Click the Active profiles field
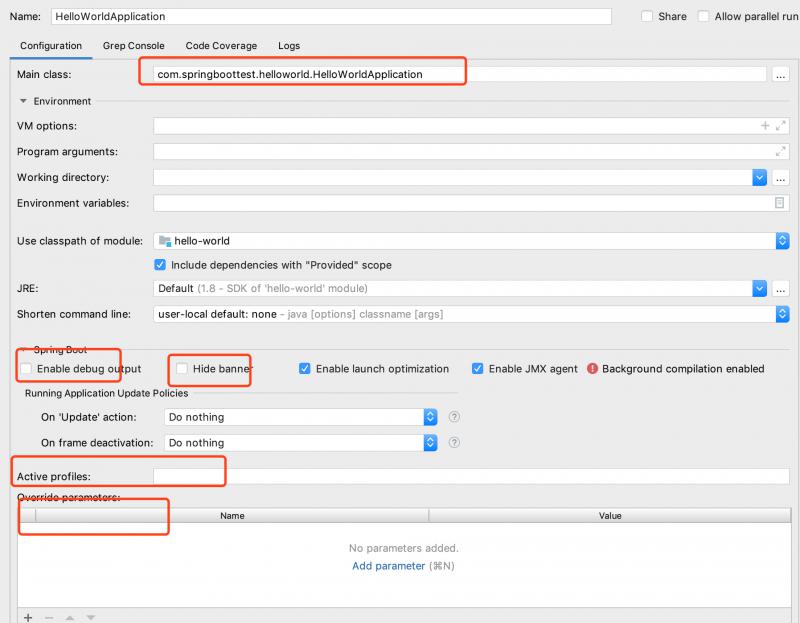 (471, 476)
